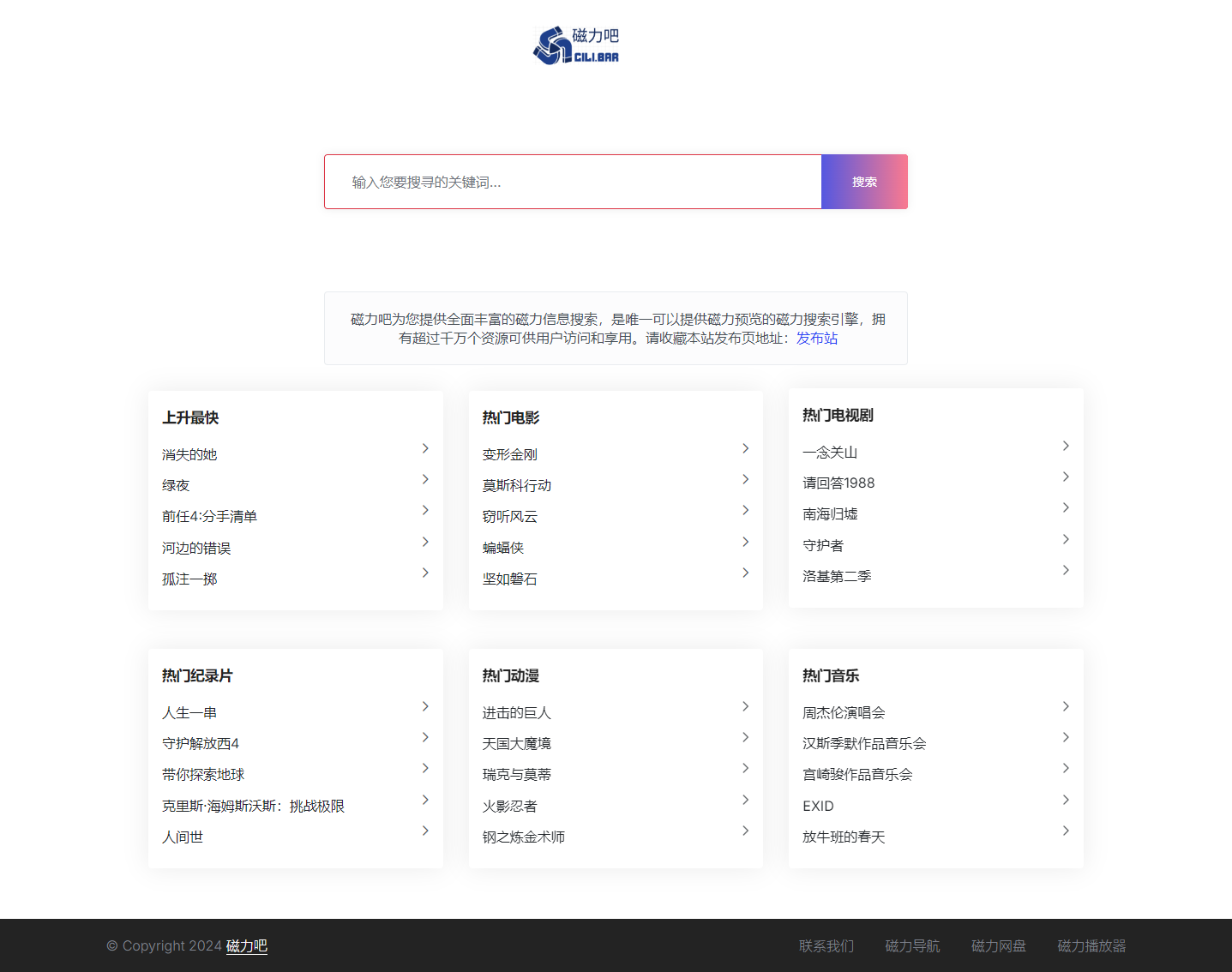Open 守护解放西4 entry
The image size is (1232, 972).
[201, 743]
